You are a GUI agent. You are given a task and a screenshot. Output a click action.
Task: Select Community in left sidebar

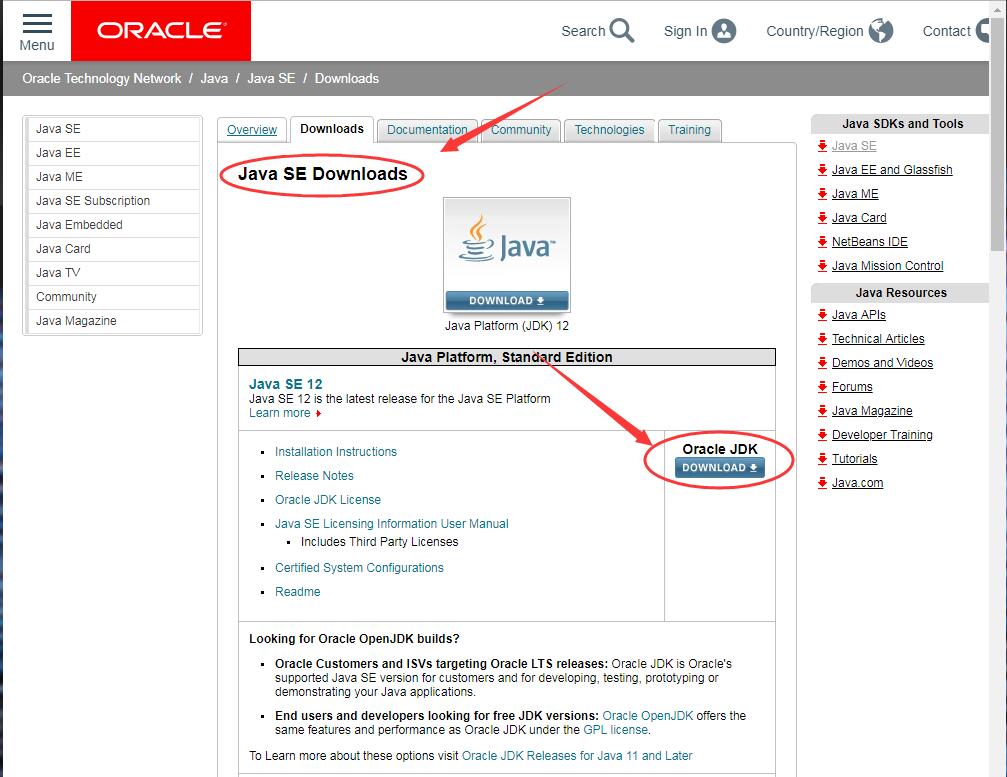[x=114, y=297]
